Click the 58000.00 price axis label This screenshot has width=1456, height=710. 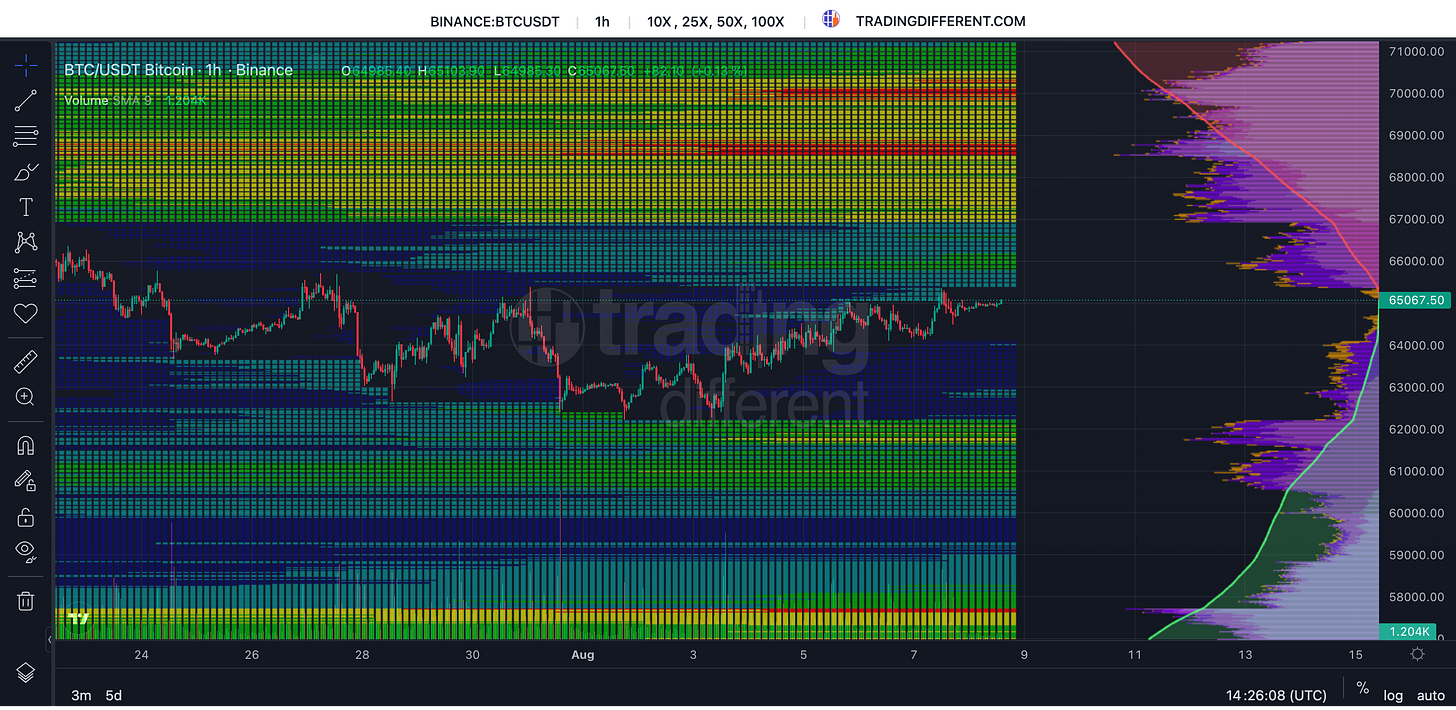point(1416,597)
